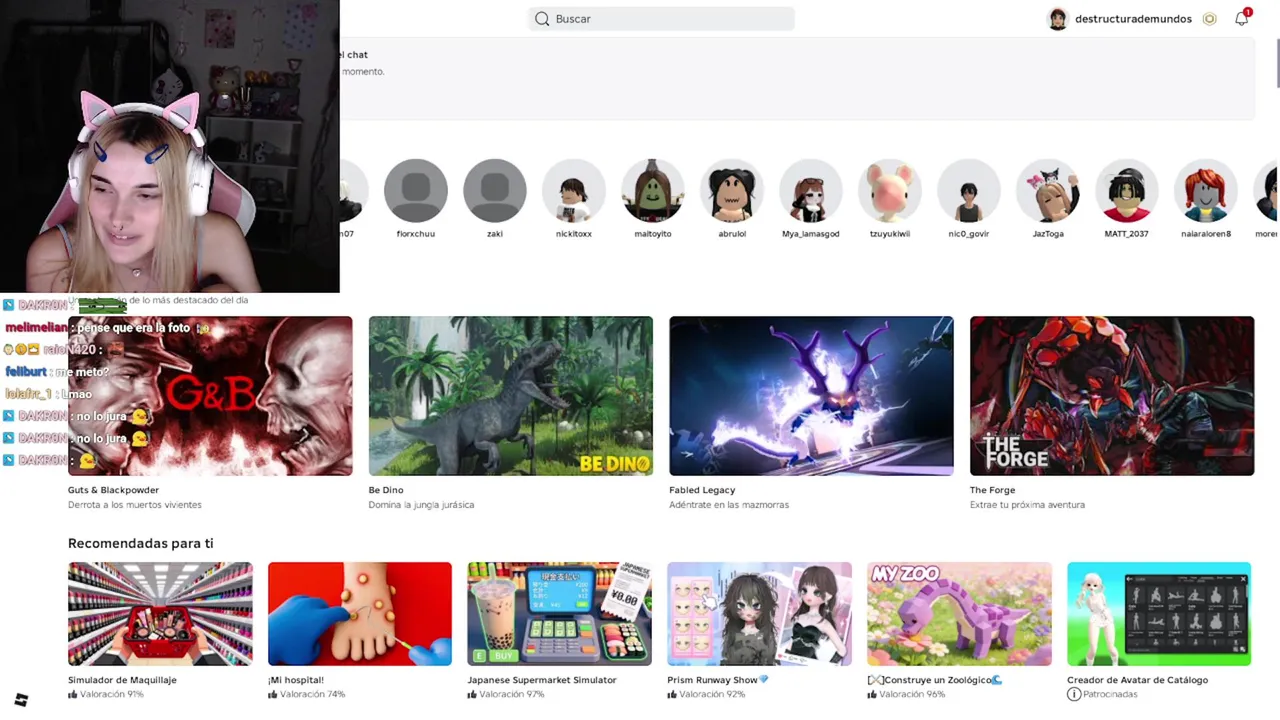This screenshot has width=1280, height=720.
Task: Open friend avatar nickitoxx
Action: pos(574,190)
